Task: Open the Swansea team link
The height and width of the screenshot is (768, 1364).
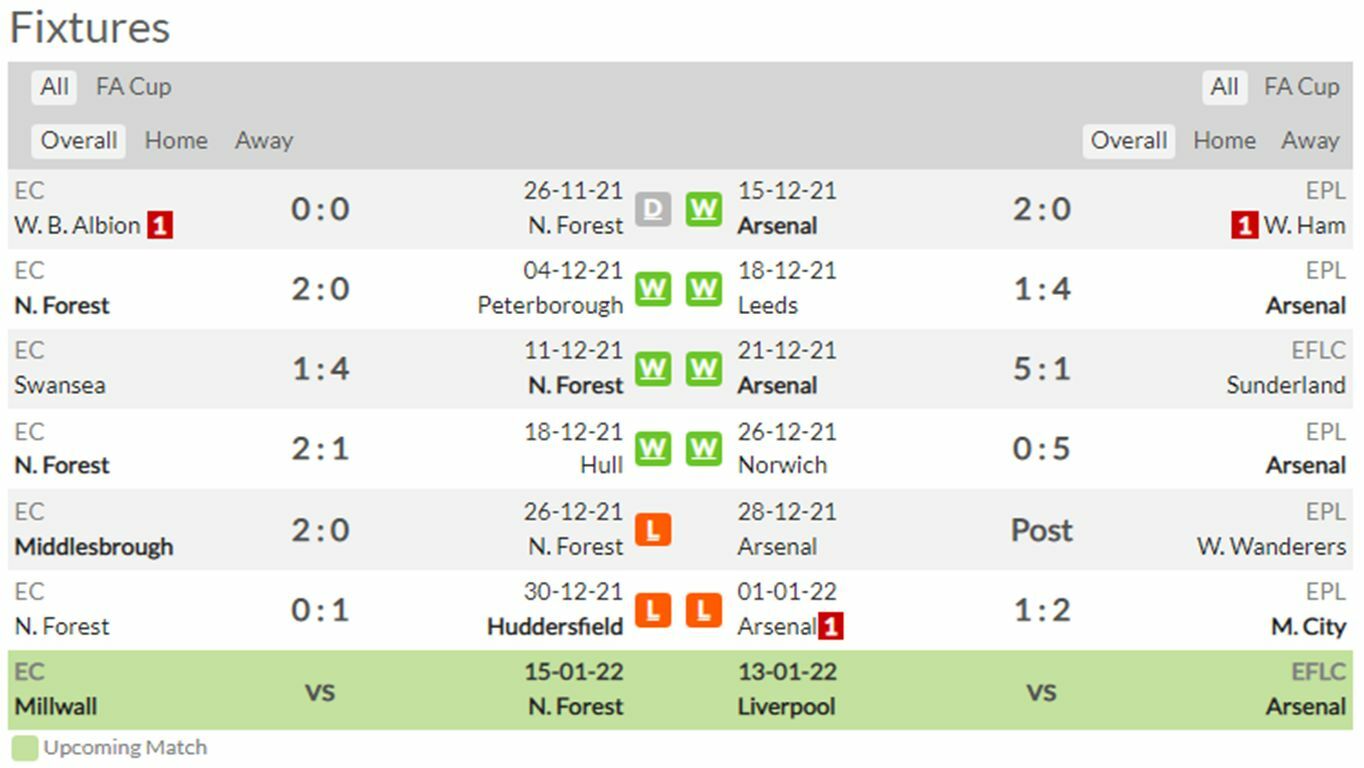Action: click(x=60, y=386)
